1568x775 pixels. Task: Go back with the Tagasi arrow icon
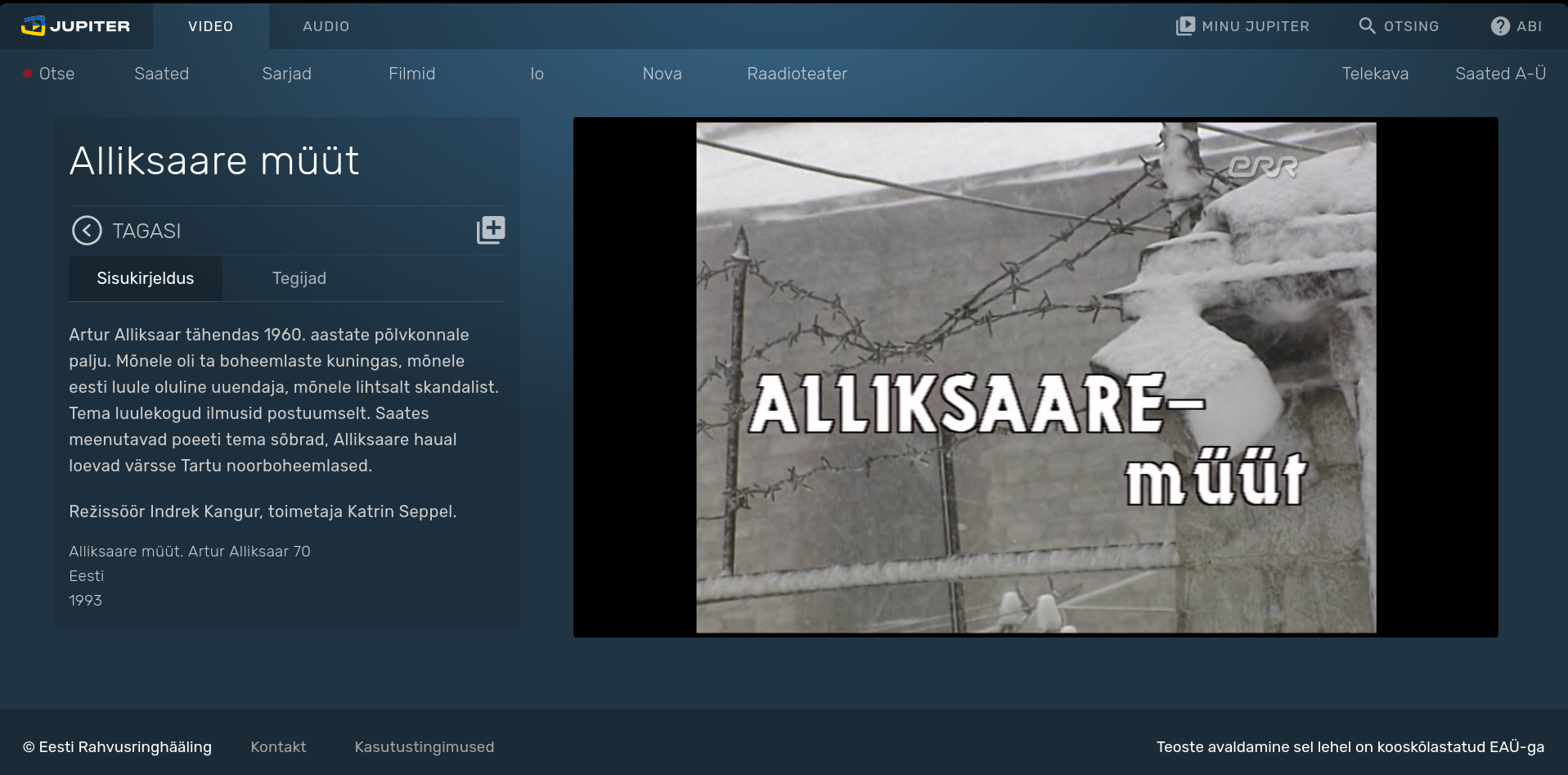87,231
